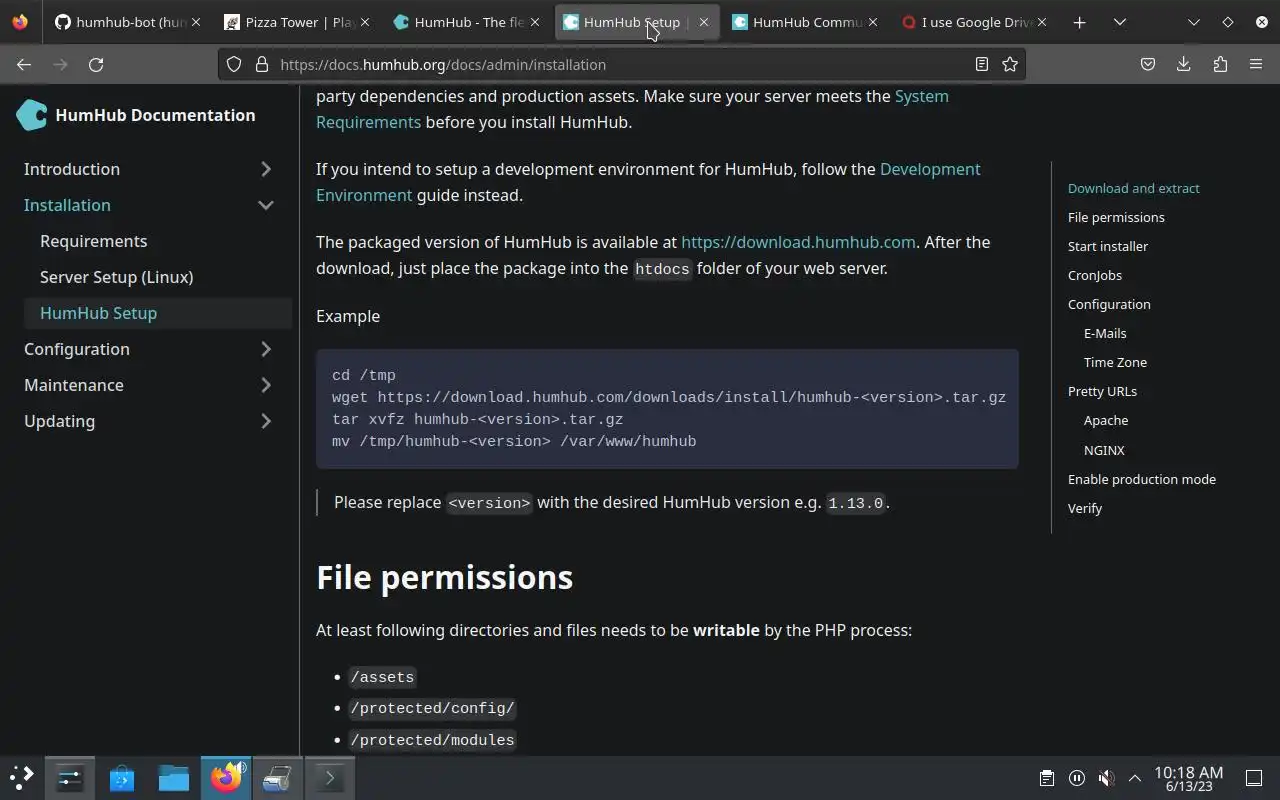Toggle reader view in the address bar
Screen dimensions: 1280x800
[982, 64]
